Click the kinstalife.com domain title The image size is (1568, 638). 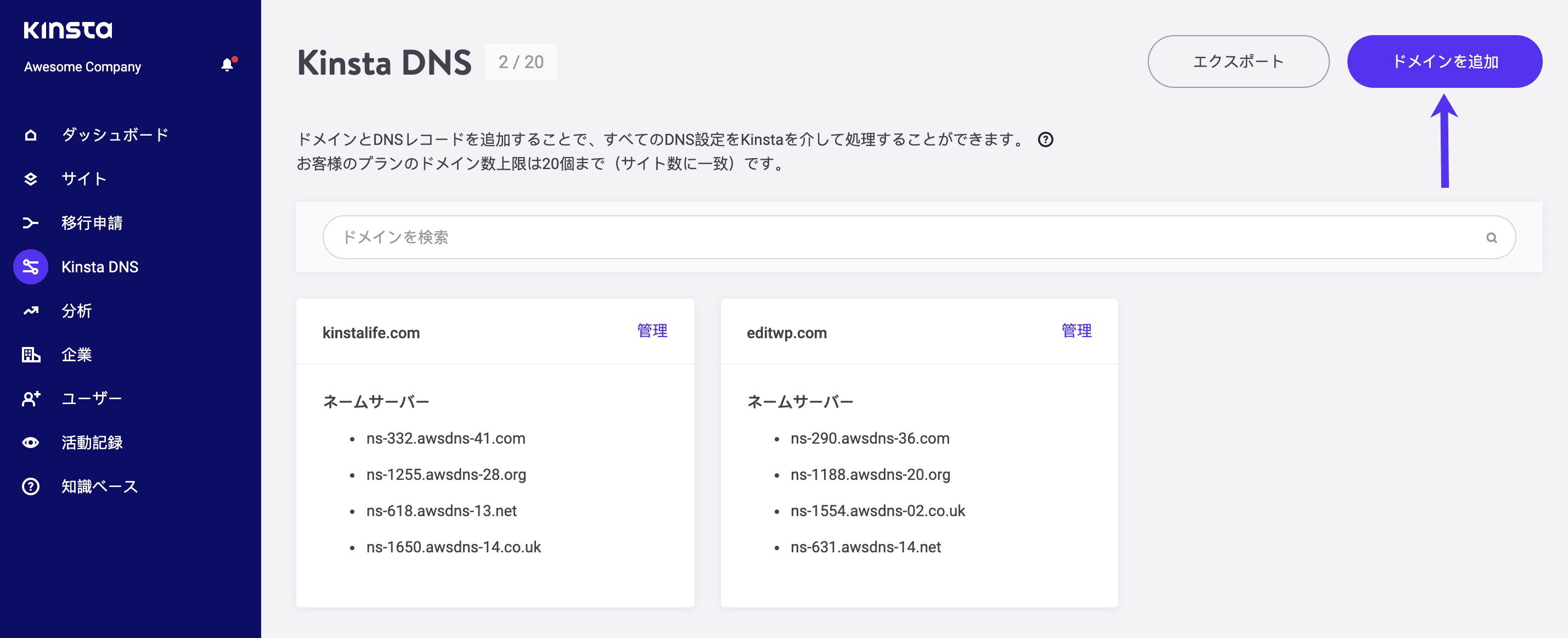pos(371,333)
